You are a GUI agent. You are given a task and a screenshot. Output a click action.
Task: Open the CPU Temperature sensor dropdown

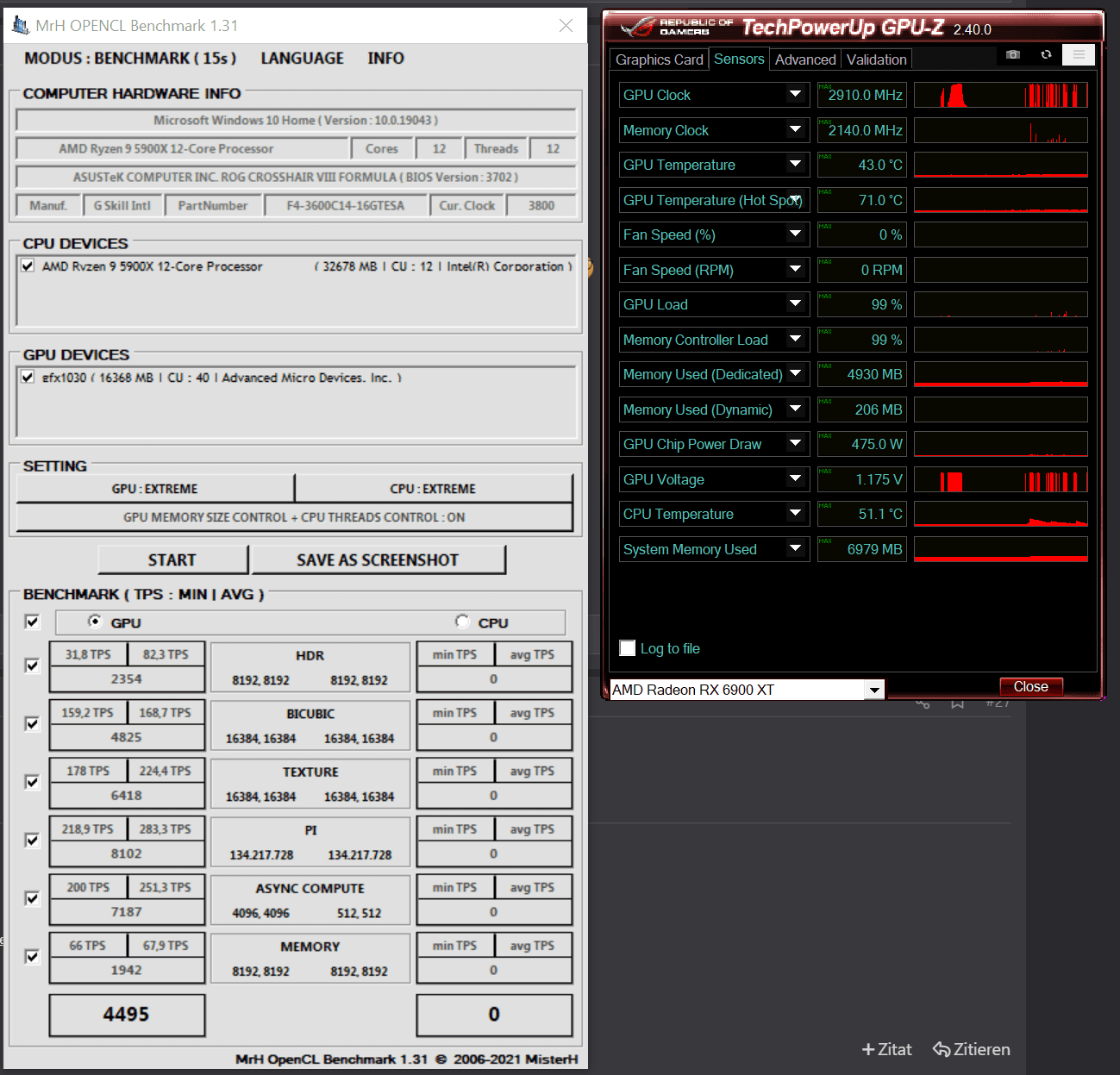(x=795, y=513)
